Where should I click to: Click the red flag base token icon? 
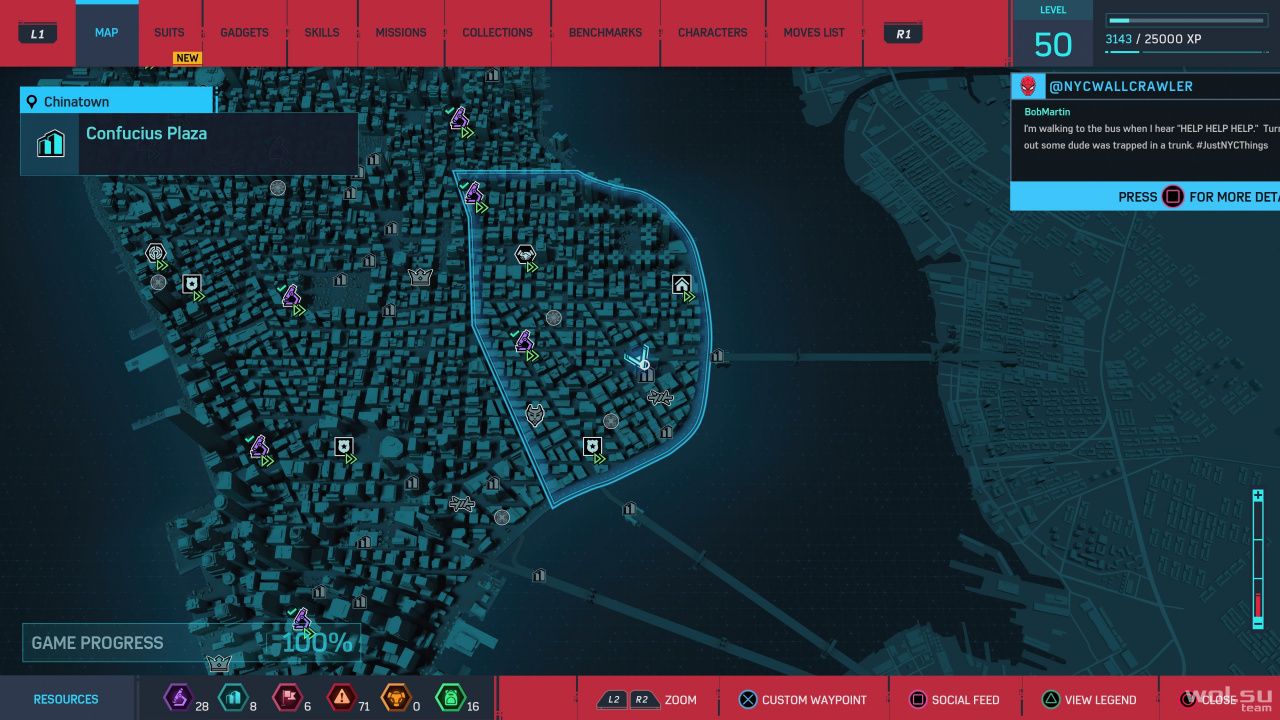[x=286, y=698]
